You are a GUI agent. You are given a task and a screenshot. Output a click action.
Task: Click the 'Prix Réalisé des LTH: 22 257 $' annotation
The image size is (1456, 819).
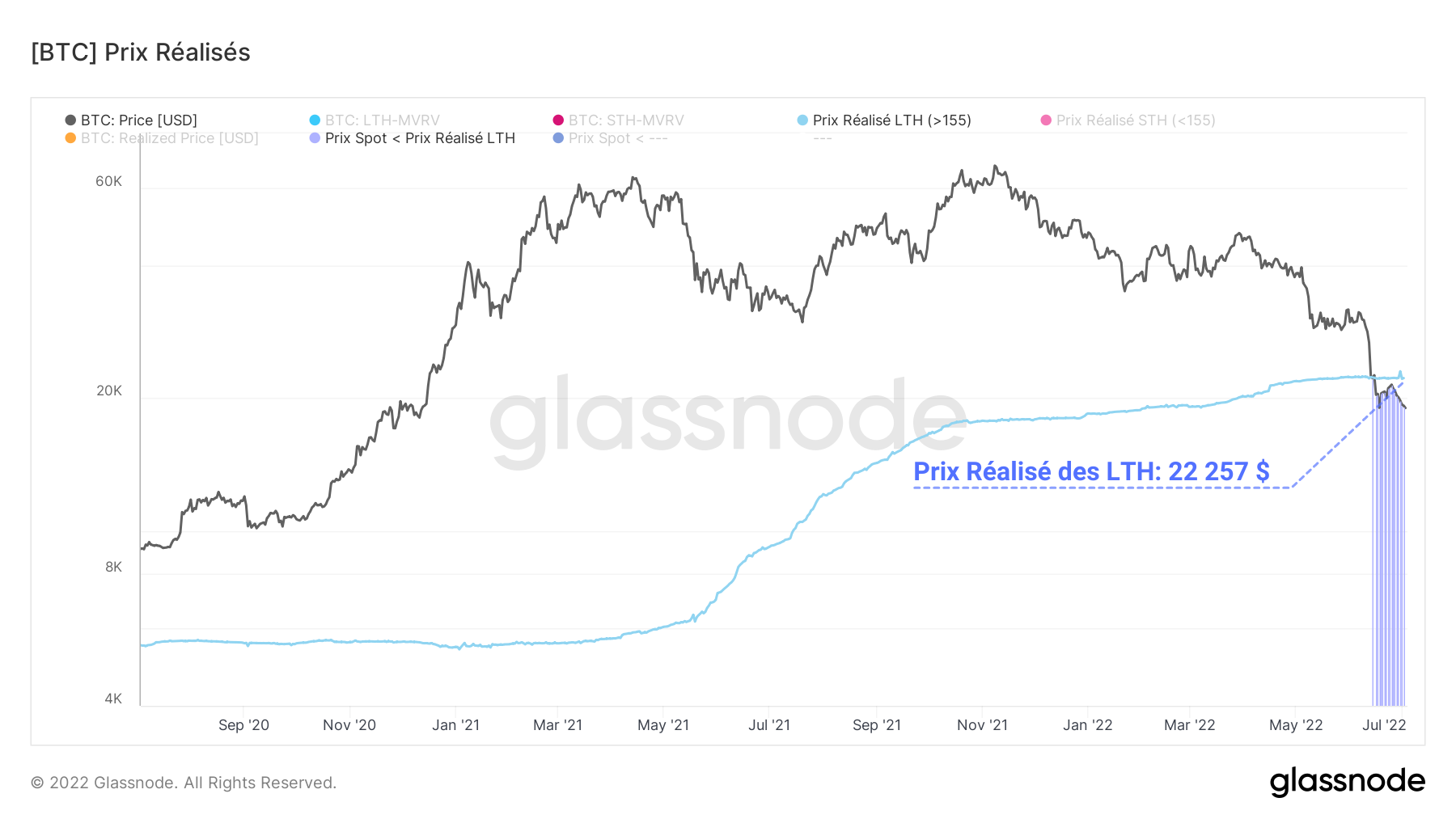click(1091, 471)
